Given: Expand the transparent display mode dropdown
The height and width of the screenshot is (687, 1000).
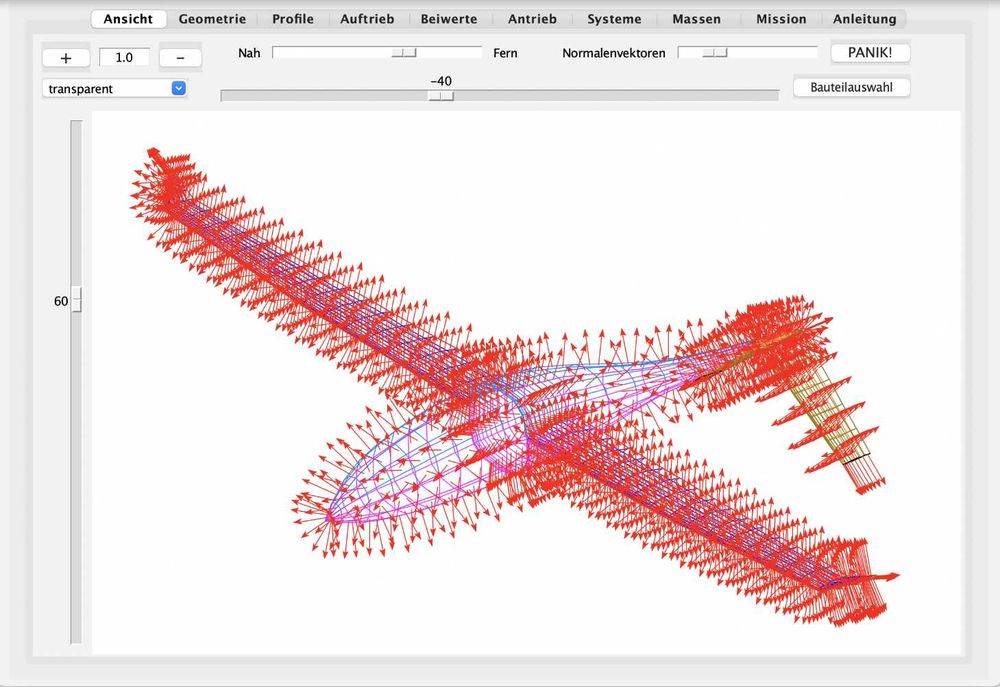Looking at the screenshot, I should tap(116, 89).
